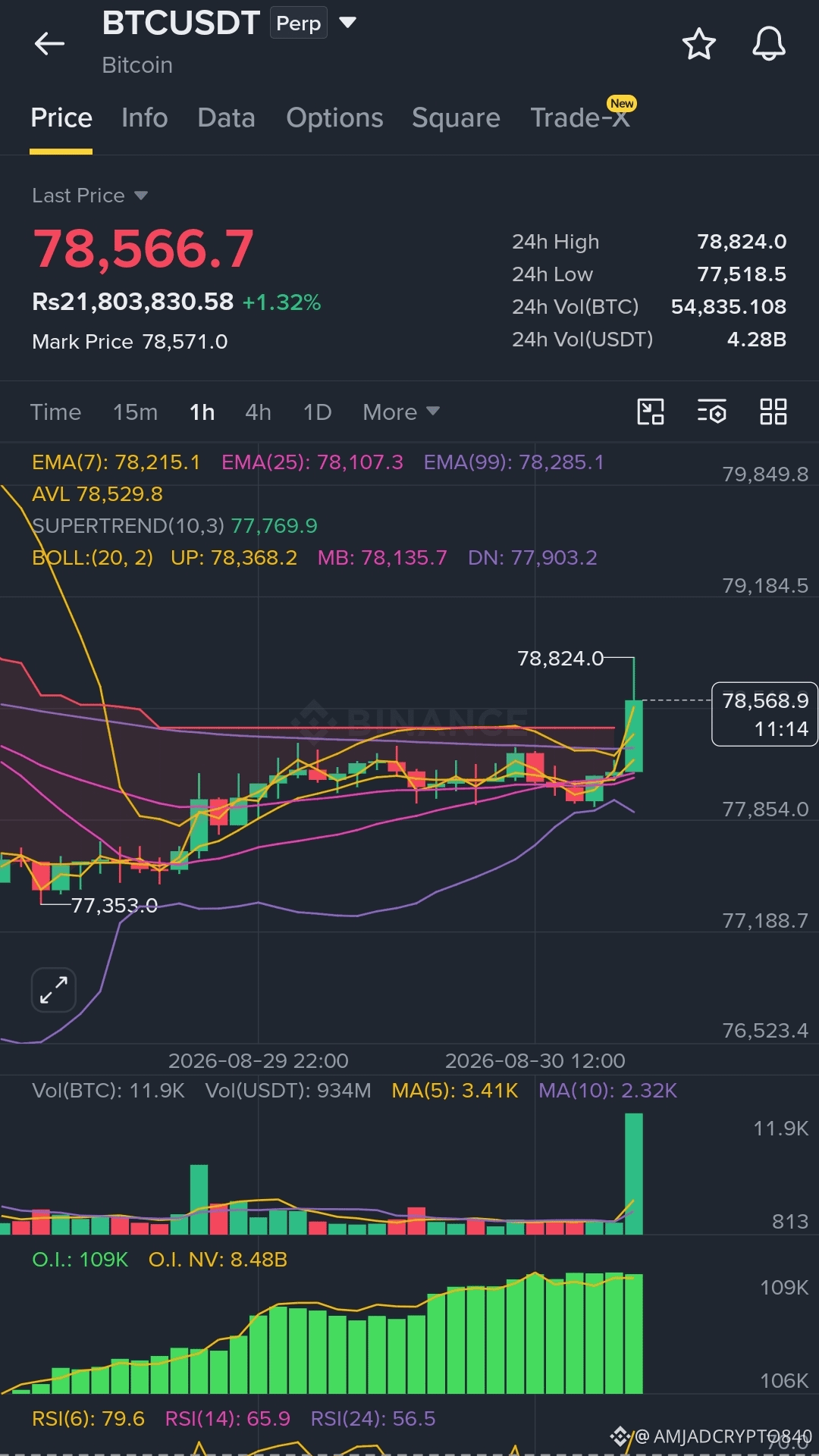819x1456 pixels.
Task: Tap the 77,353.0 low marker on chart
Action: [x=115, y=905]
